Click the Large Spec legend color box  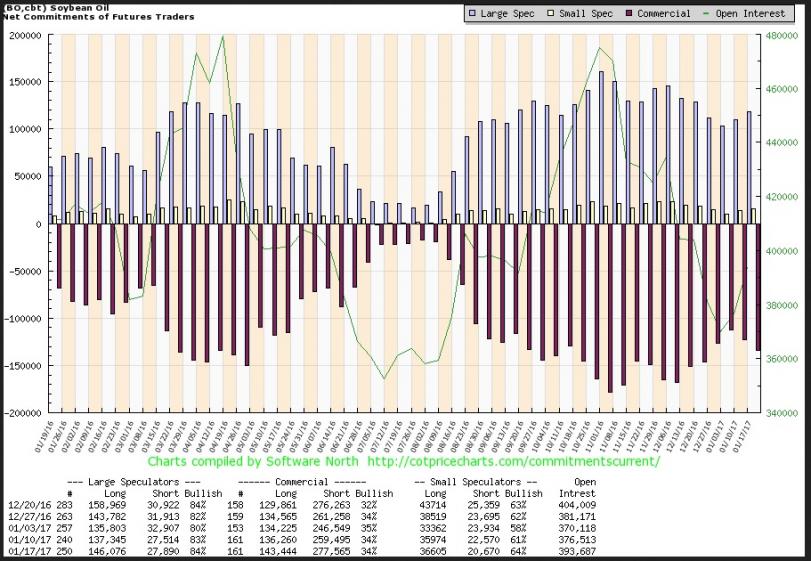coord(472,14)
